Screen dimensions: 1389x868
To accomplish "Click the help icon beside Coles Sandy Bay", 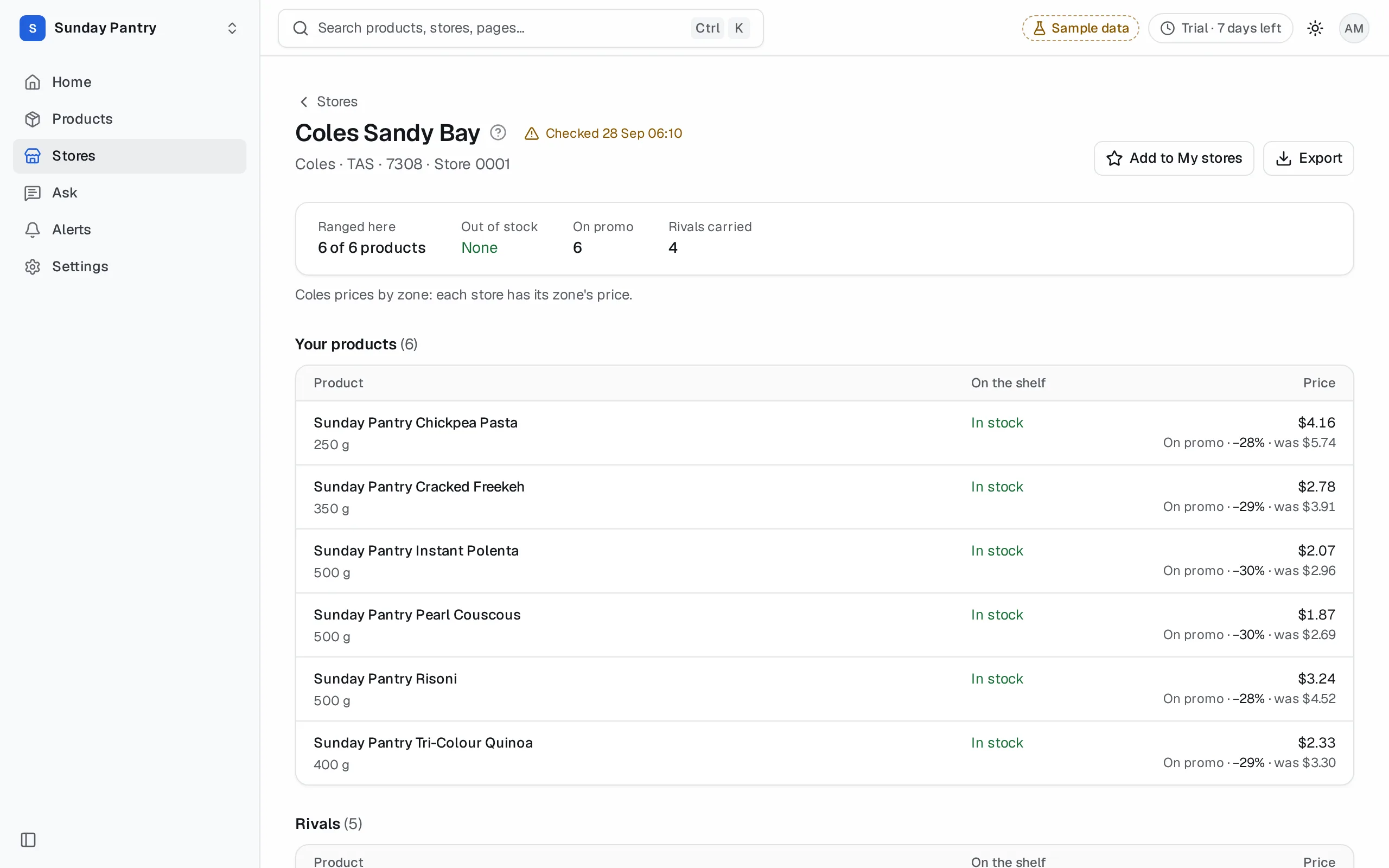I will click(x=498, y=132).
